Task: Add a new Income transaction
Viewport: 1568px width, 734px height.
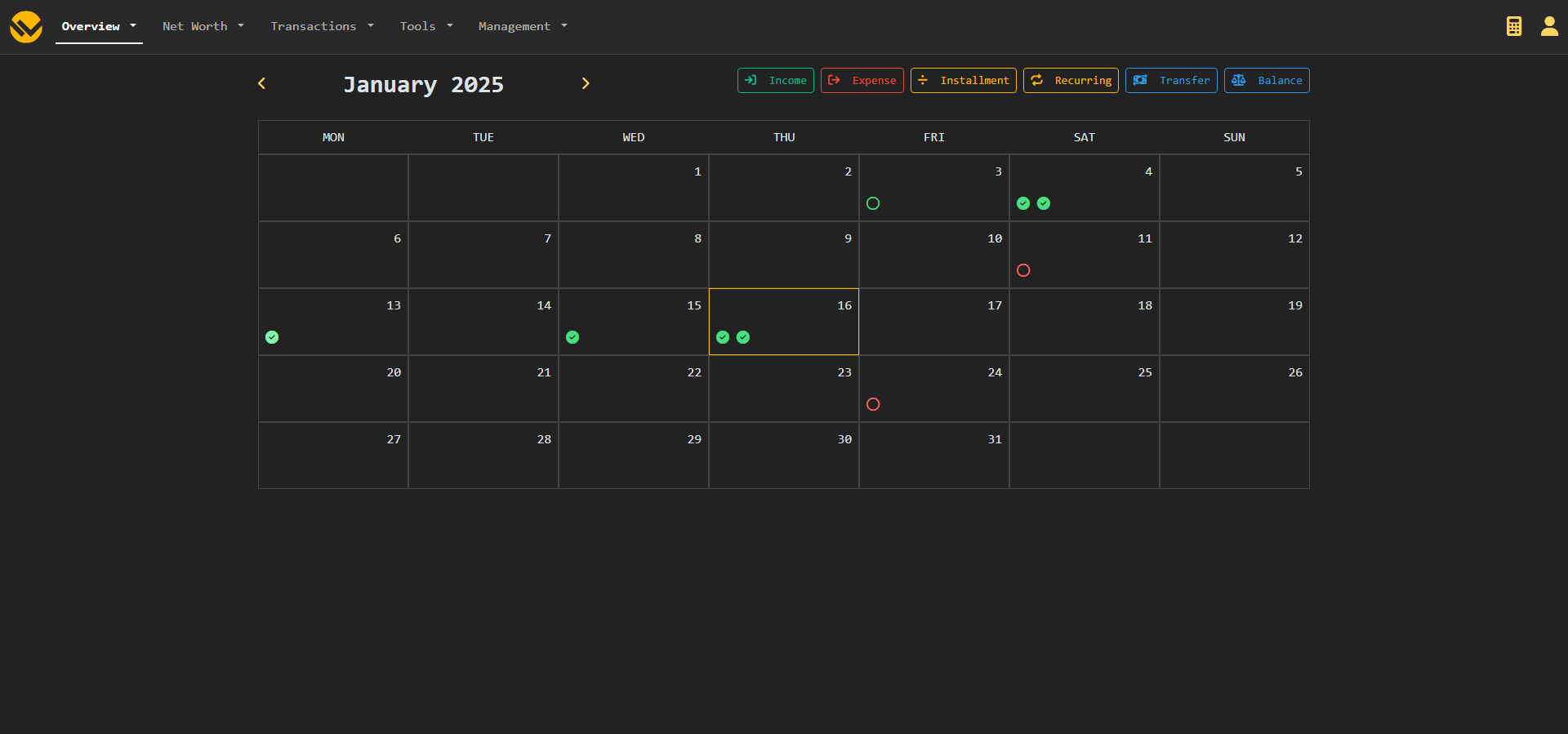Action: click(x=775, y=80)
